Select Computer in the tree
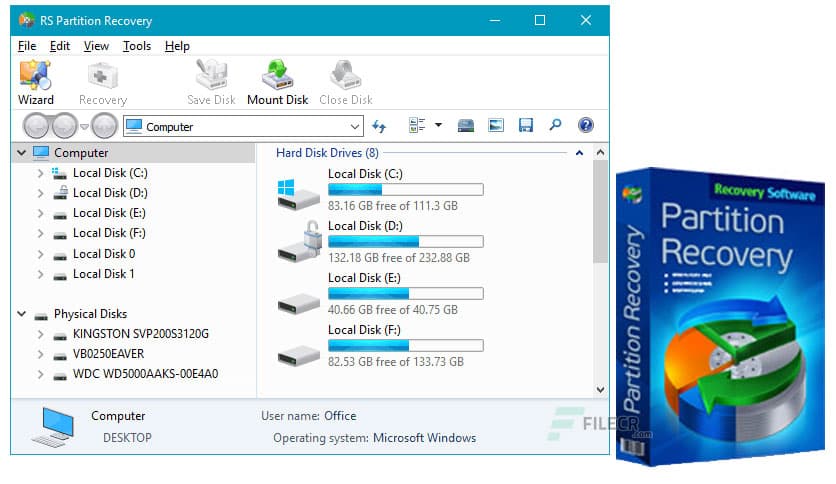 [x=81, y=153]
